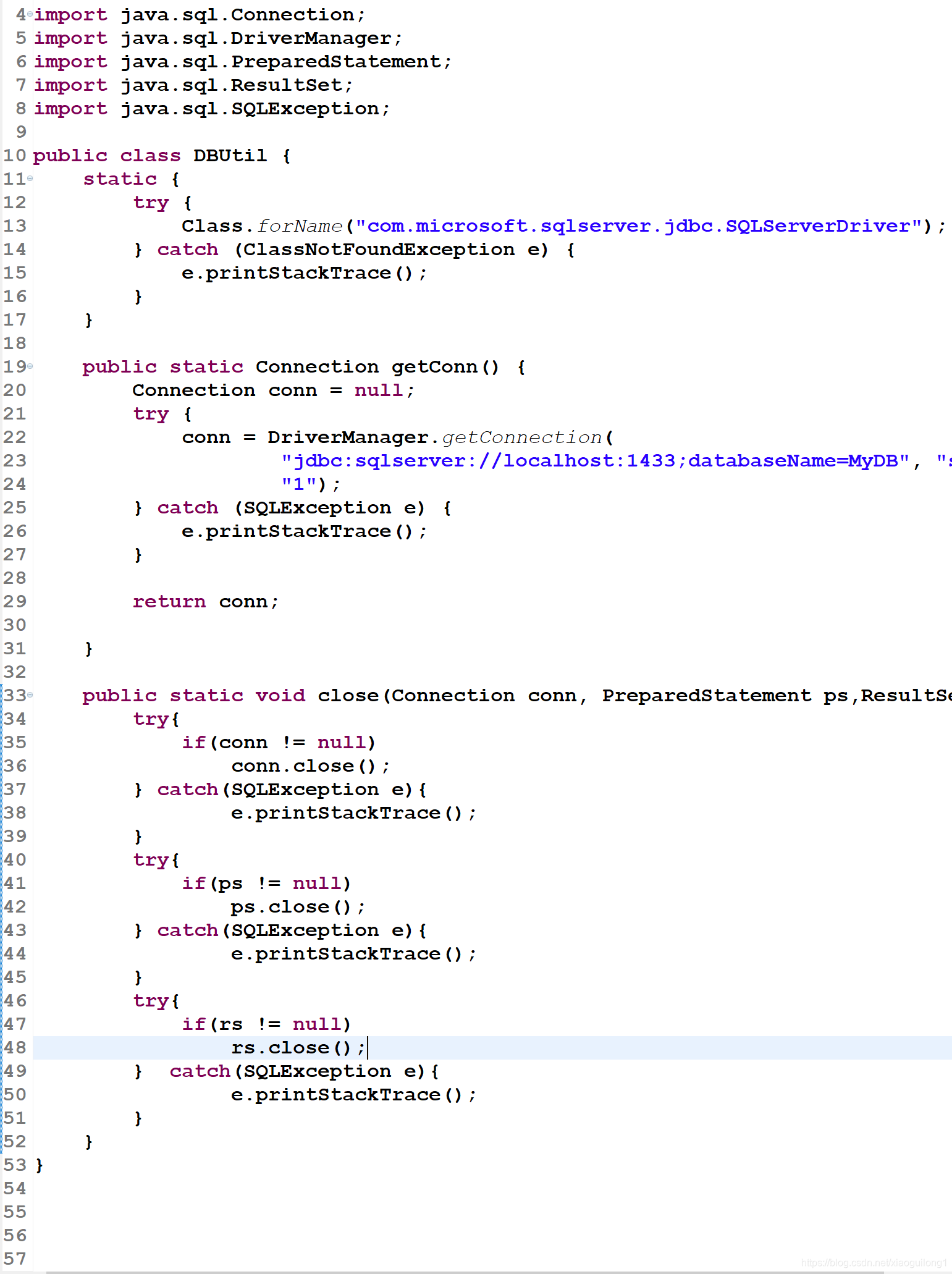The height and width of the screenshot is (1274, 952).
Task: Click import java.sql.SQLException line
Action: click(212, 109)
